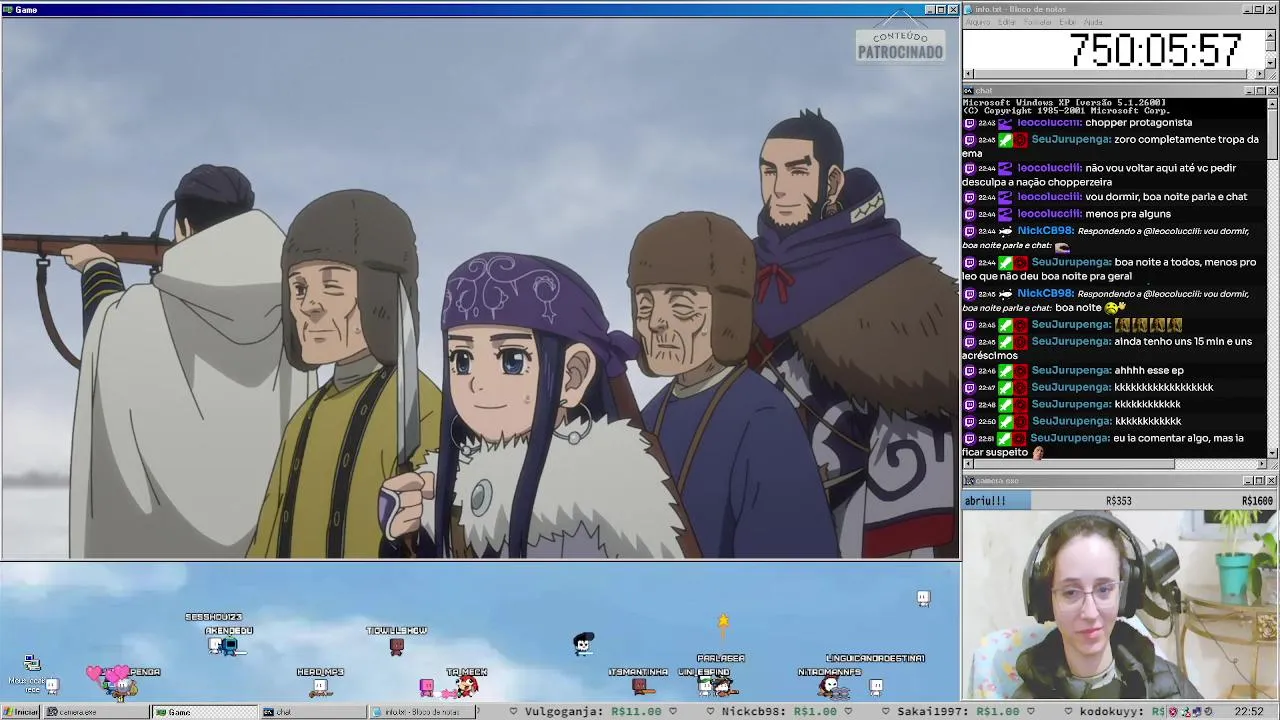Click Vulgoganja: R$11.00 in donation ticker

[x=594, y=712]
